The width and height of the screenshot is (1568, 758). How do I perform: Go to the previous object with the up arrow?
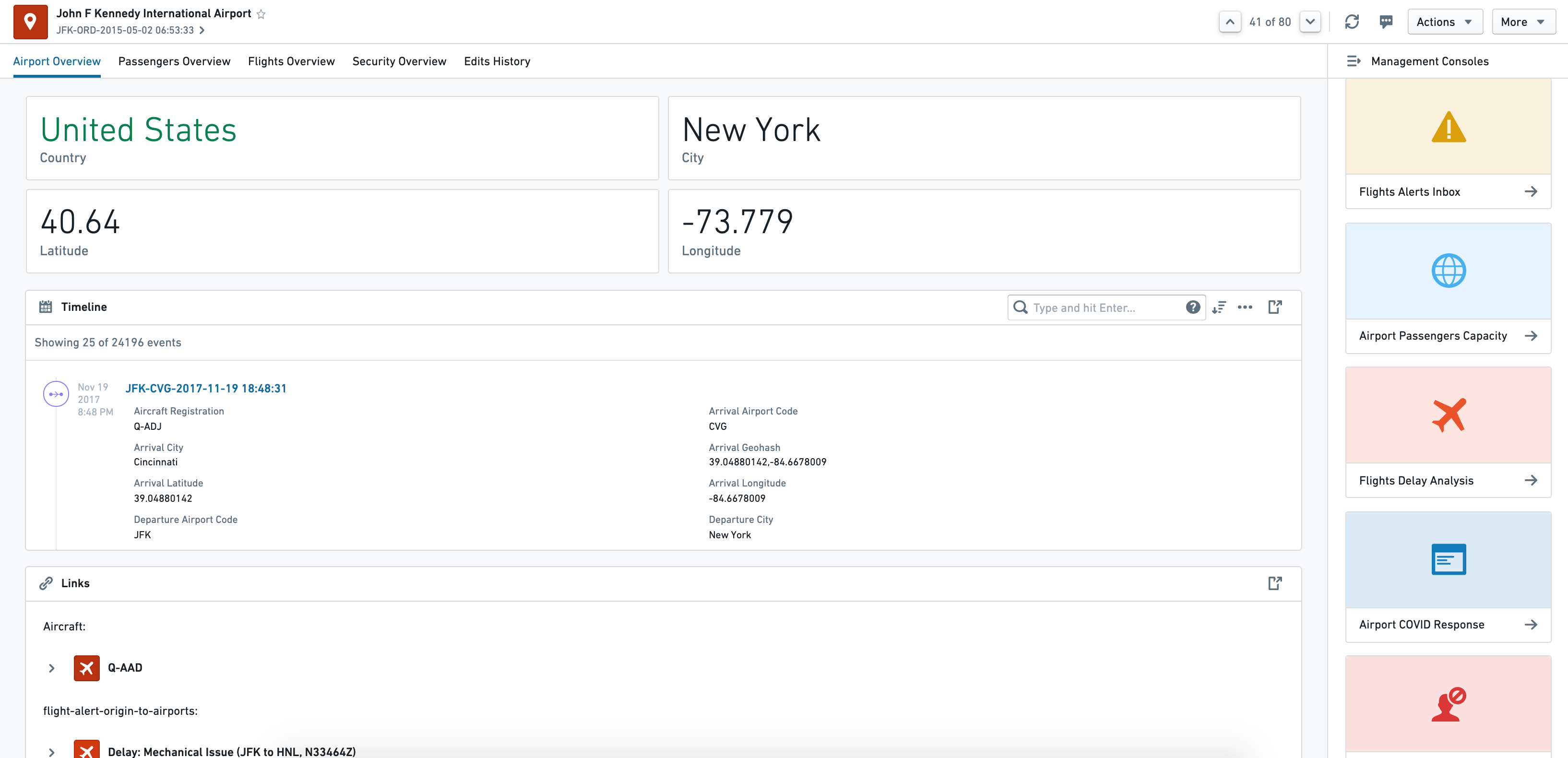(1230, 22)
